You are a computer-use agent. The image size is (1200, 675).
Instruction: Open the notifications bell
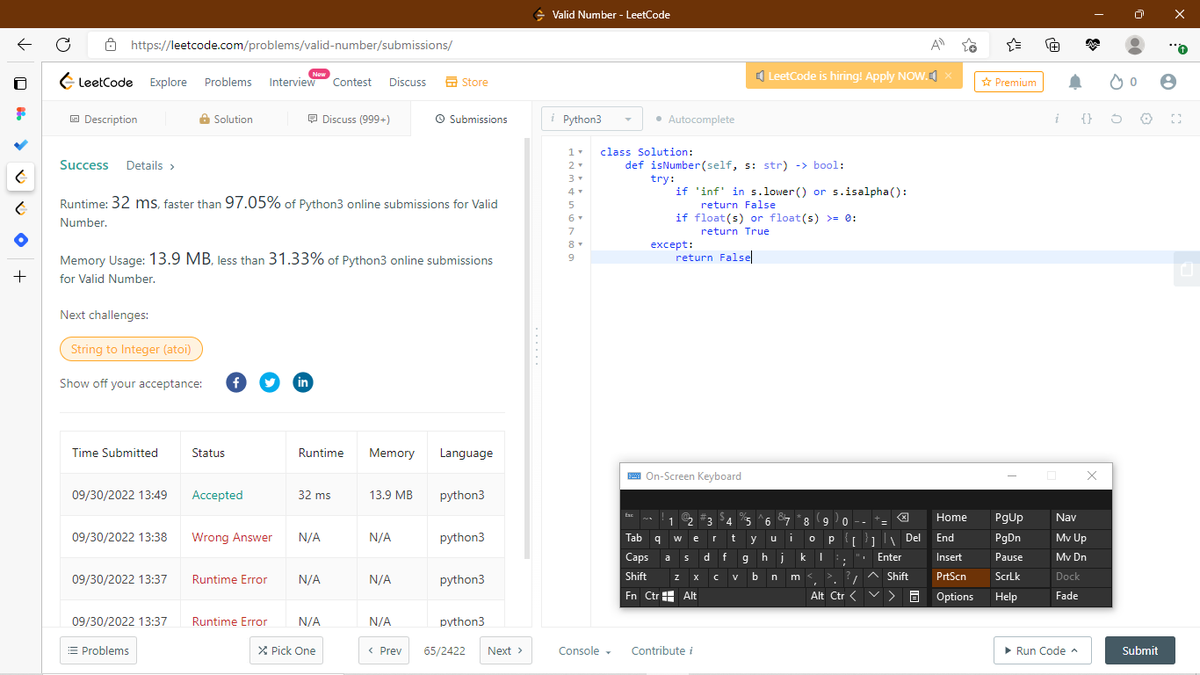(1077, 82)
